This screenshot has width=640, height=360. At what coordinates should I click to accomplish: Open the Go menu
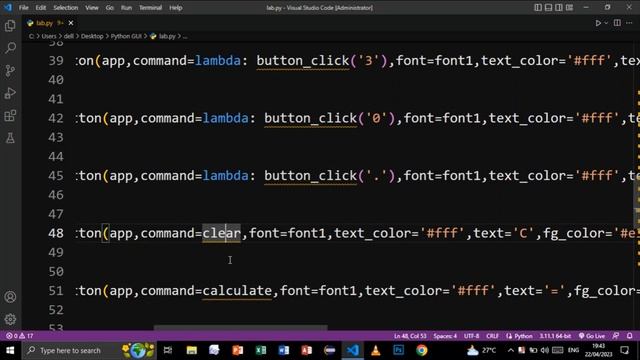click(x=109, y=8)
